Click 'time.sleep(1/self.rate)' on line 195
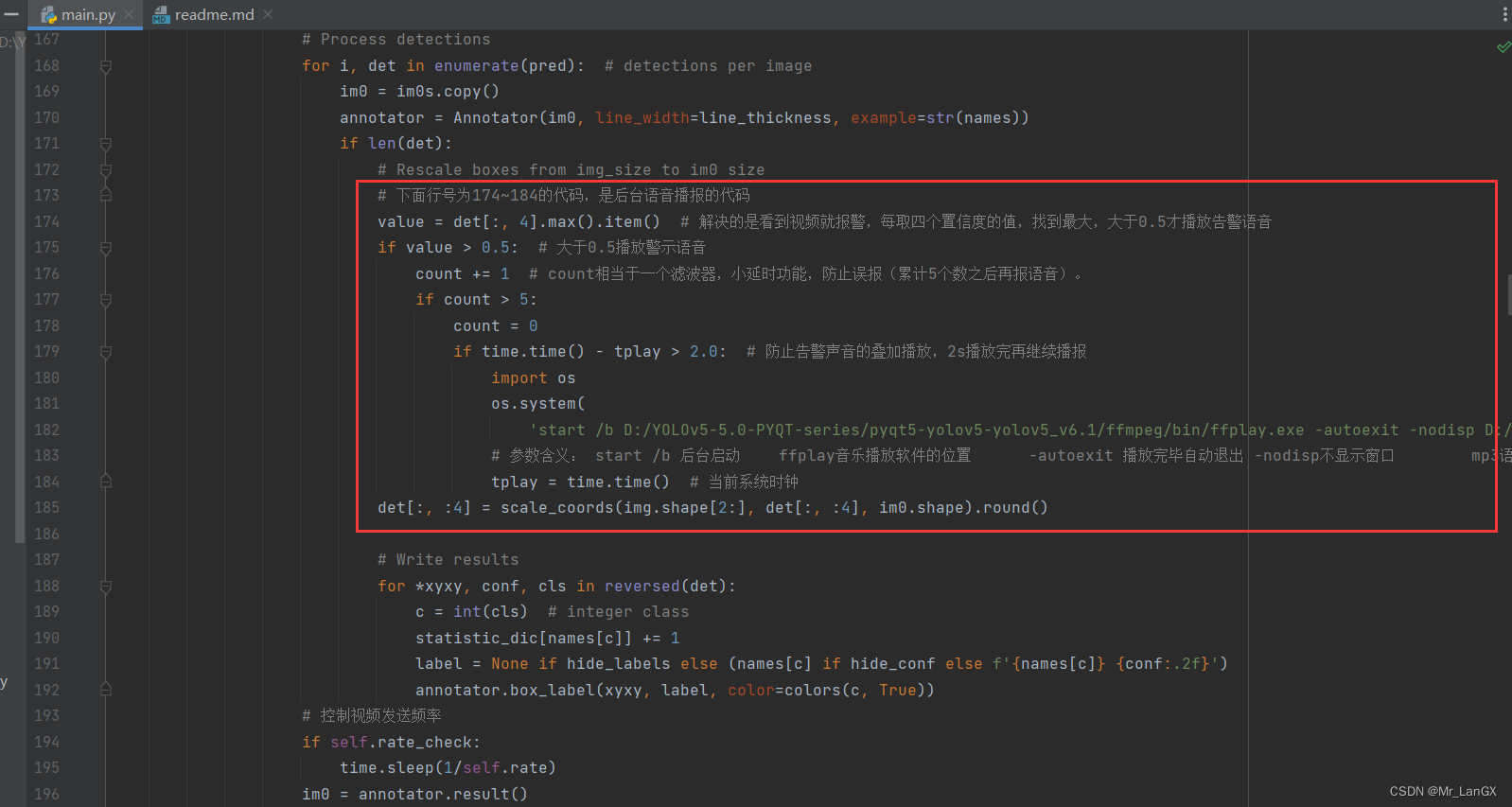This screenshot has height=807, width=1512. [448, 768]
